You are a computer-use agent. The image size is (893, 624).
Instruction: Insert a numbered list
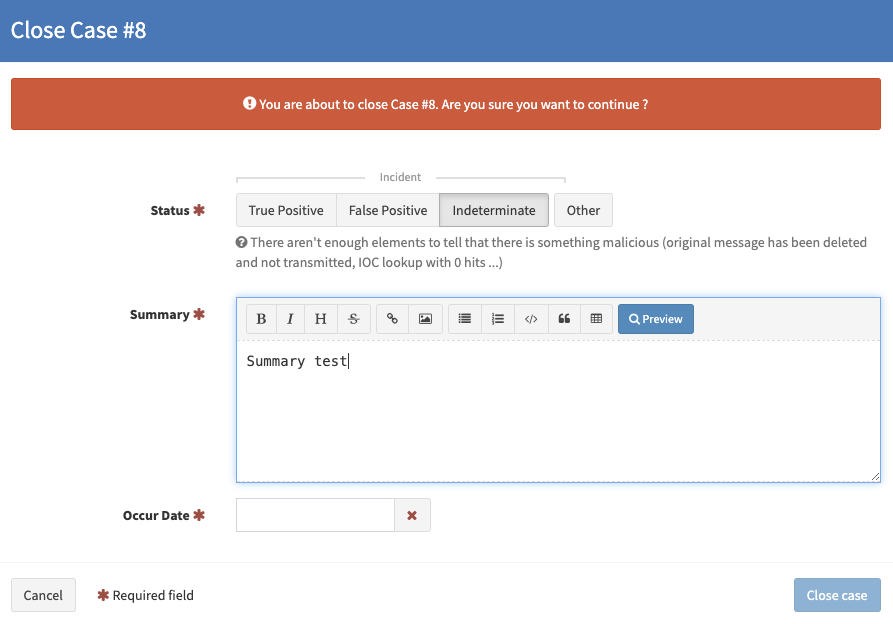[x=497, y=318]
